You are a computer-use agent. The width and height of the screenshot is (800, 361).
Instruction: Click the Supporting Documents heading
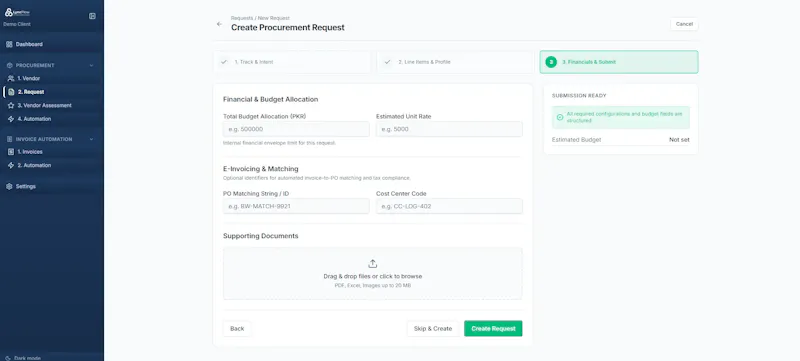pyautogui.click(x=261, y=236)
